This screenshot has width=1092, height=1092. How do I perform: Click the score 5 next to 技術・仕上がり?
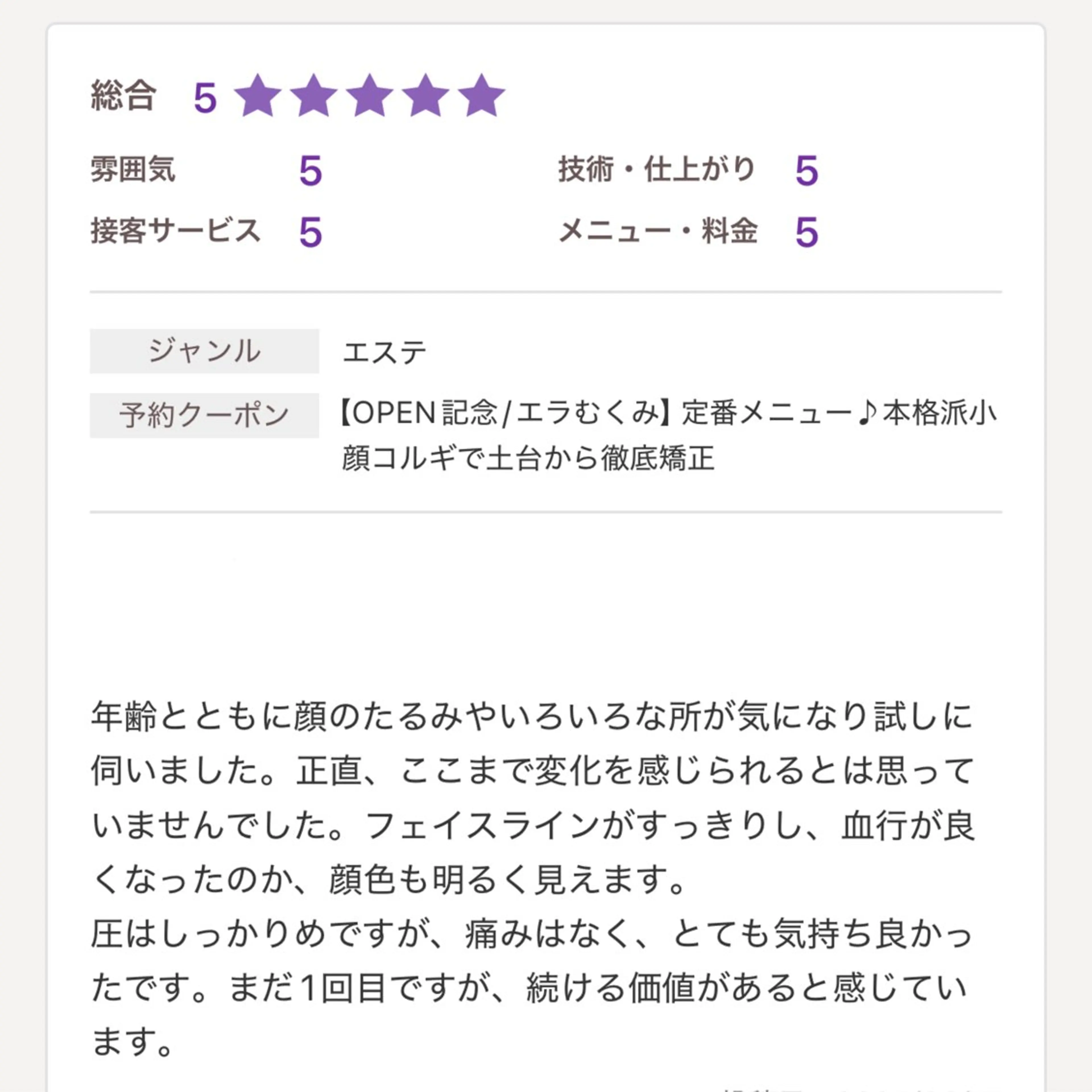(806, 171)
